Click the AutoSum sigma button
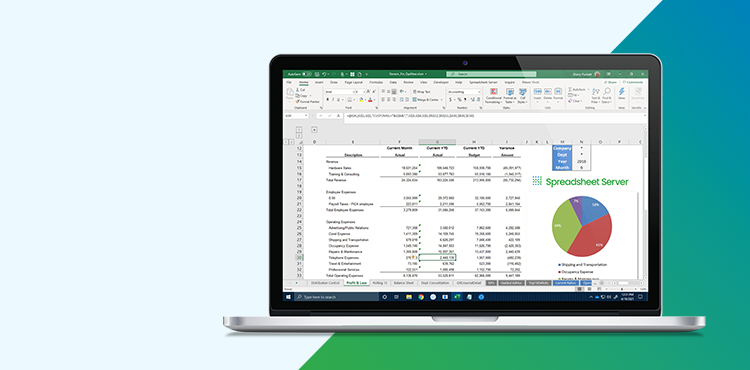The width and height of the screenshot is (750, 370). (578, 89)
